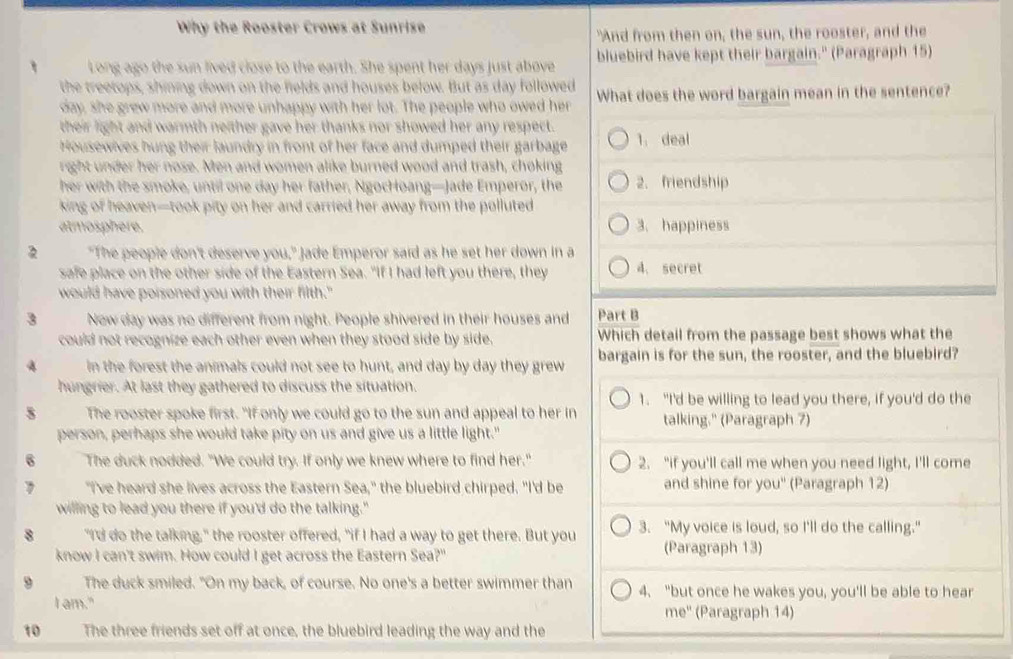Click the passage title 'Why the Rooster Crows at Sunrise'
This screenshot has width=1013, height=659.
coord(301,27)
